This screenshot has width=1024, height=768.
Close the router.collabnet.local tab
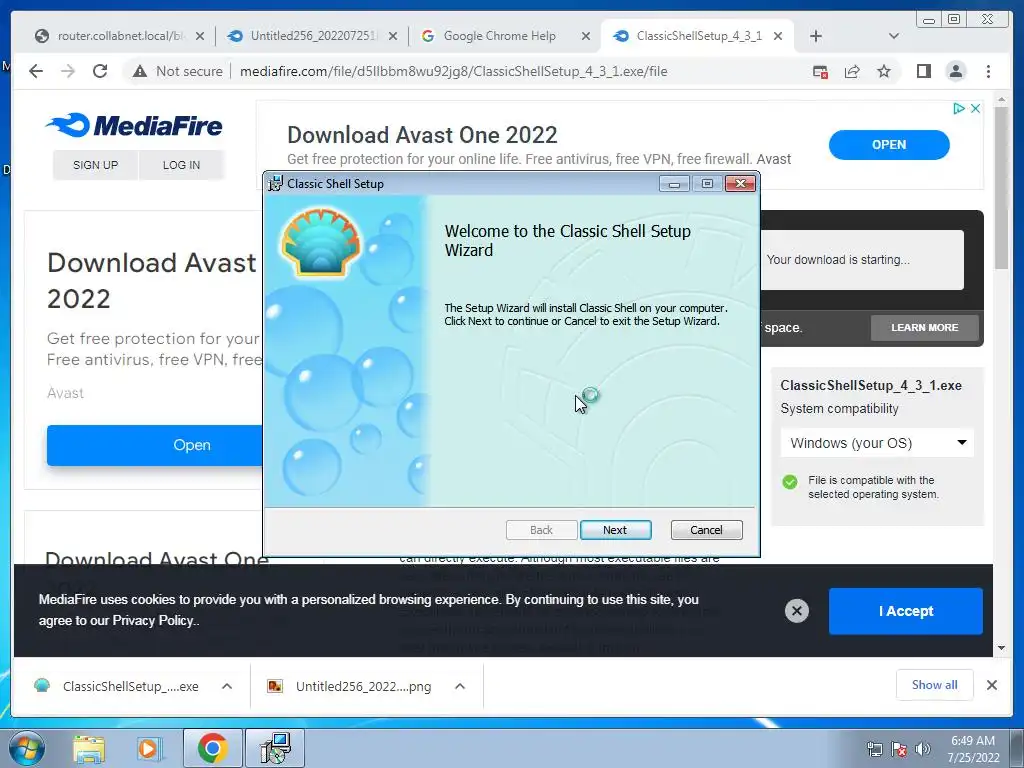click(x=200, y=37)
